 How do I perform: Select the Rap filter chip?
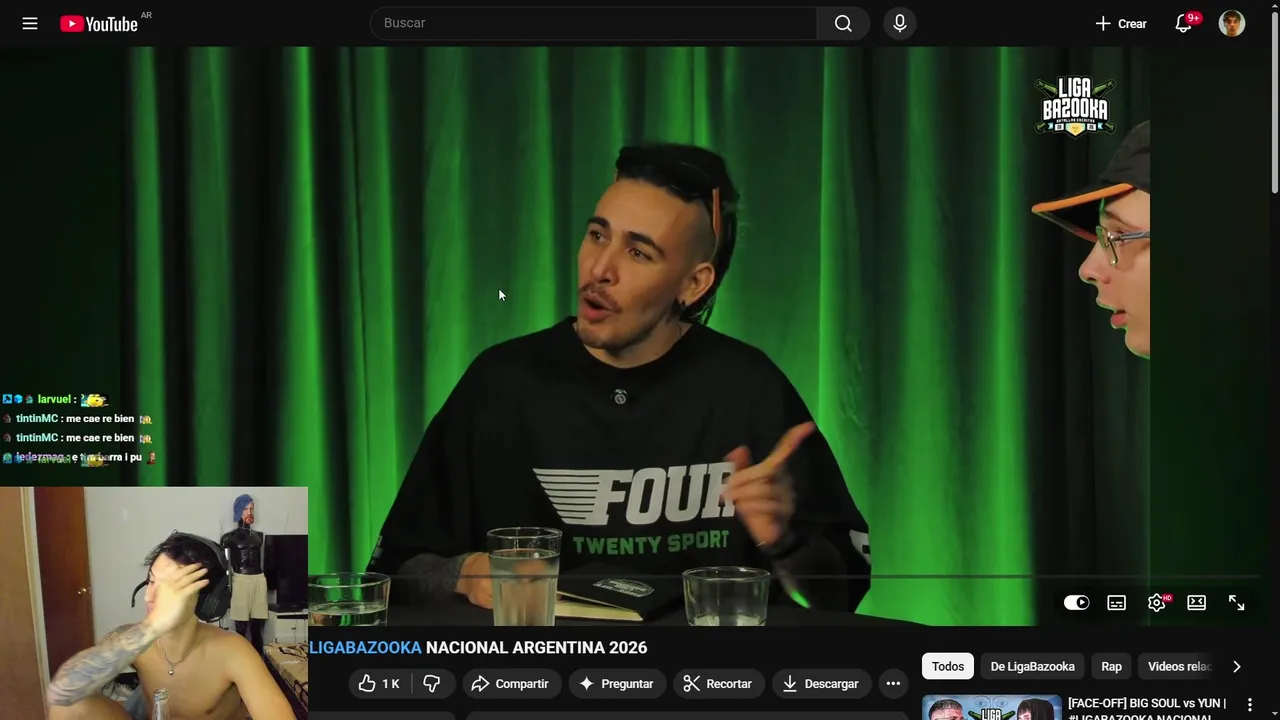click(1111, 666)
